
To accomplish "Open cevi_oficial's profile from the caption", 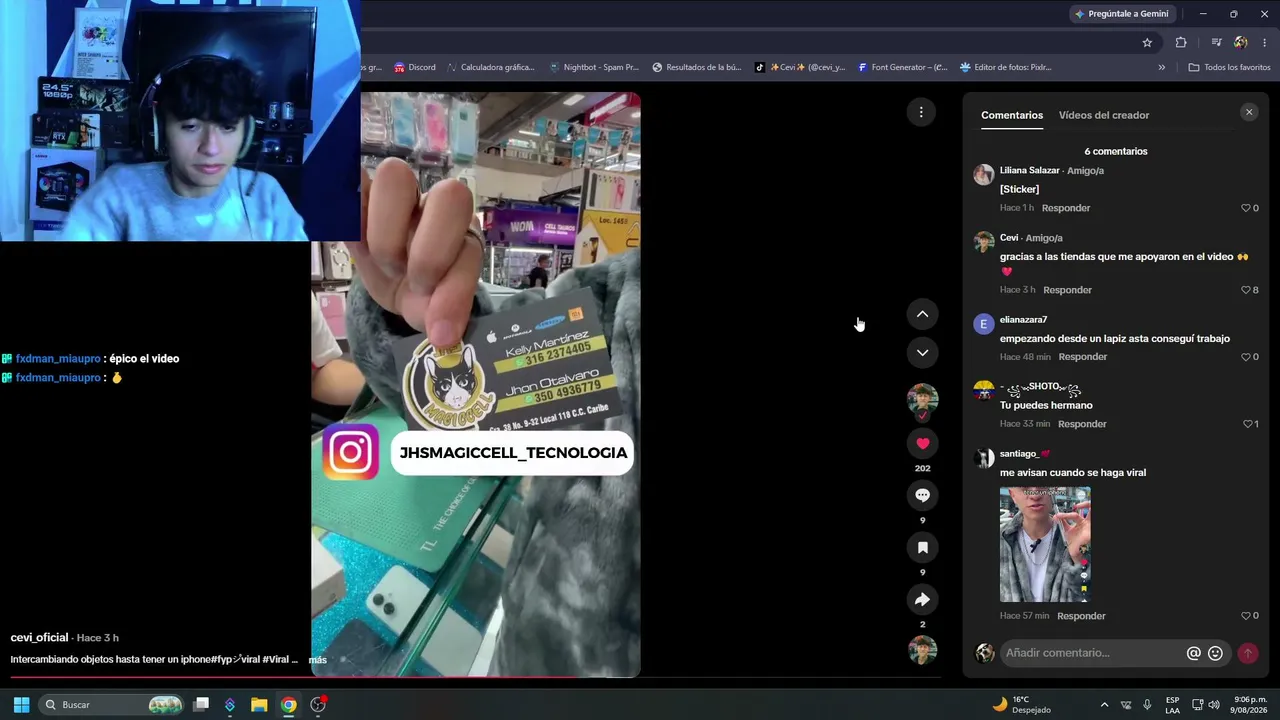I will click(39, 638).
